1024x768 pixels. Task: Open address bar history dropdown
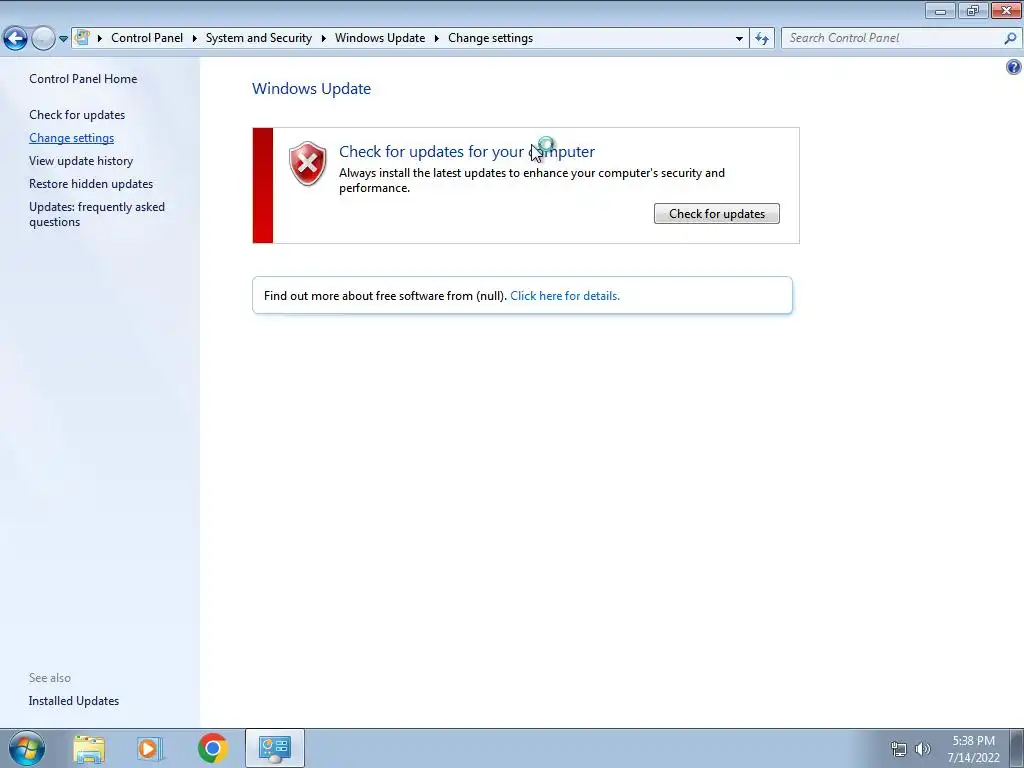[739, 39]
